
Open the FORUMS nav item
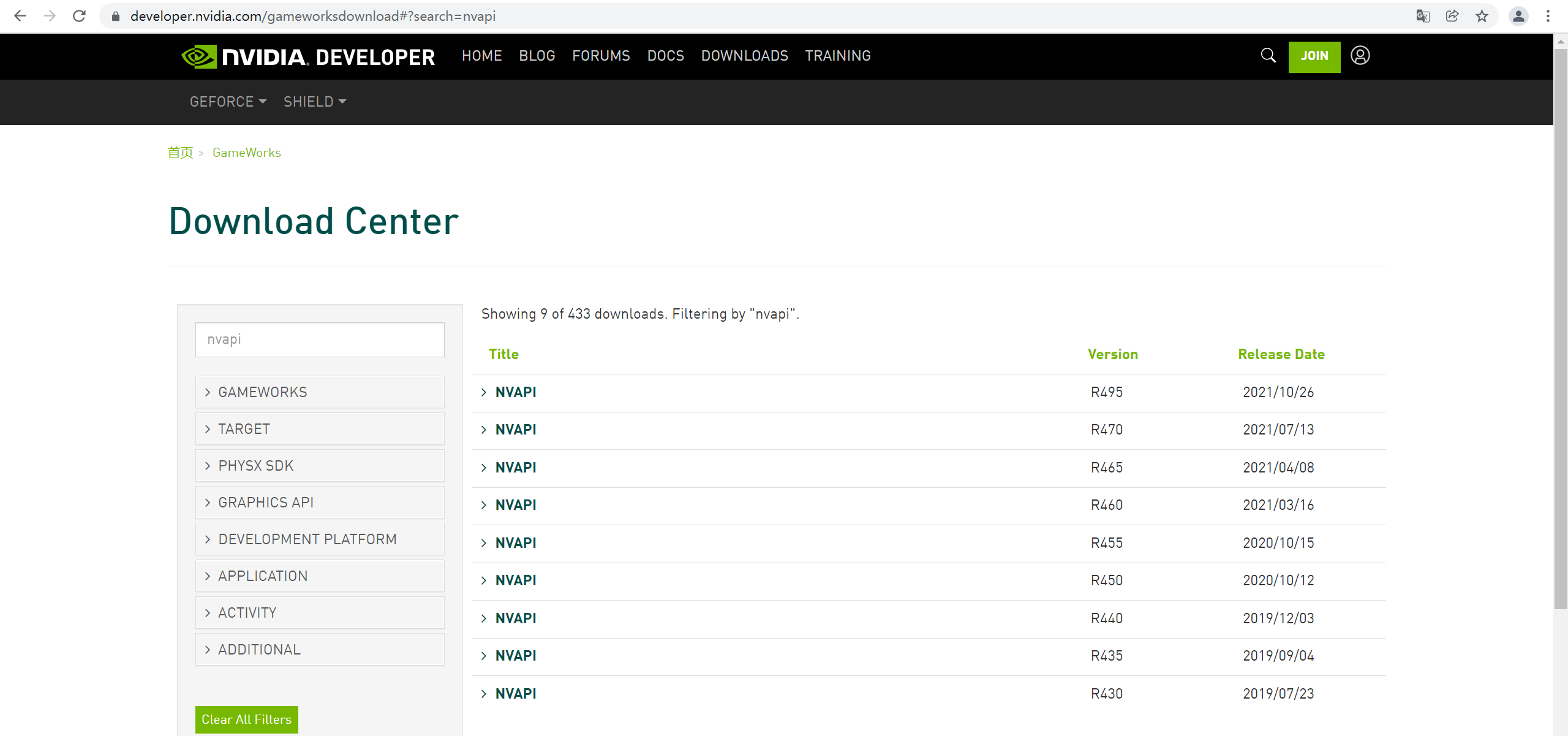point(600,56)
